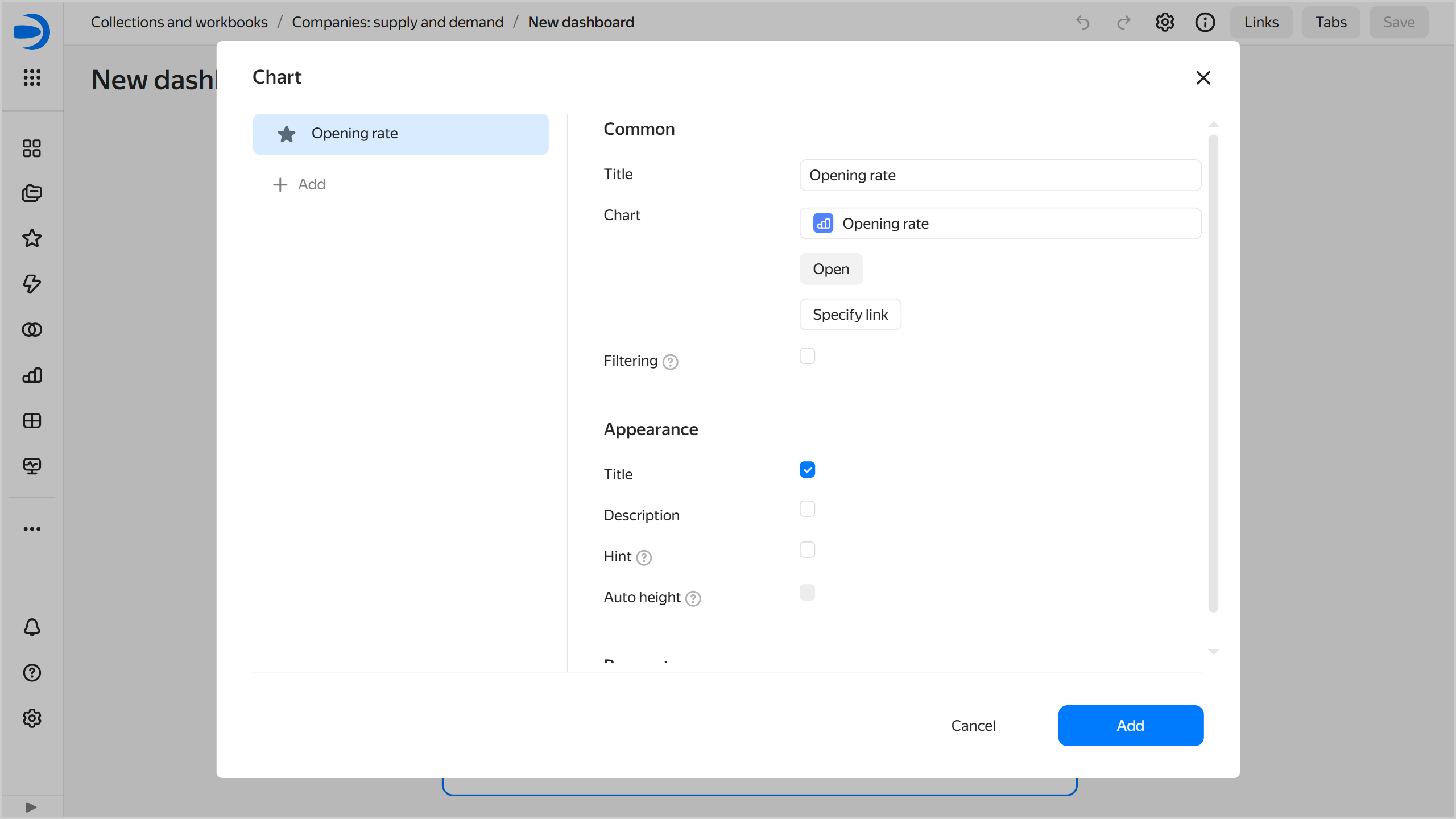The height and width of the screenshot is (819, 1456).
Task: Expand the sidebar overflow ellipsis menu
Action: [x=32, y=529]
